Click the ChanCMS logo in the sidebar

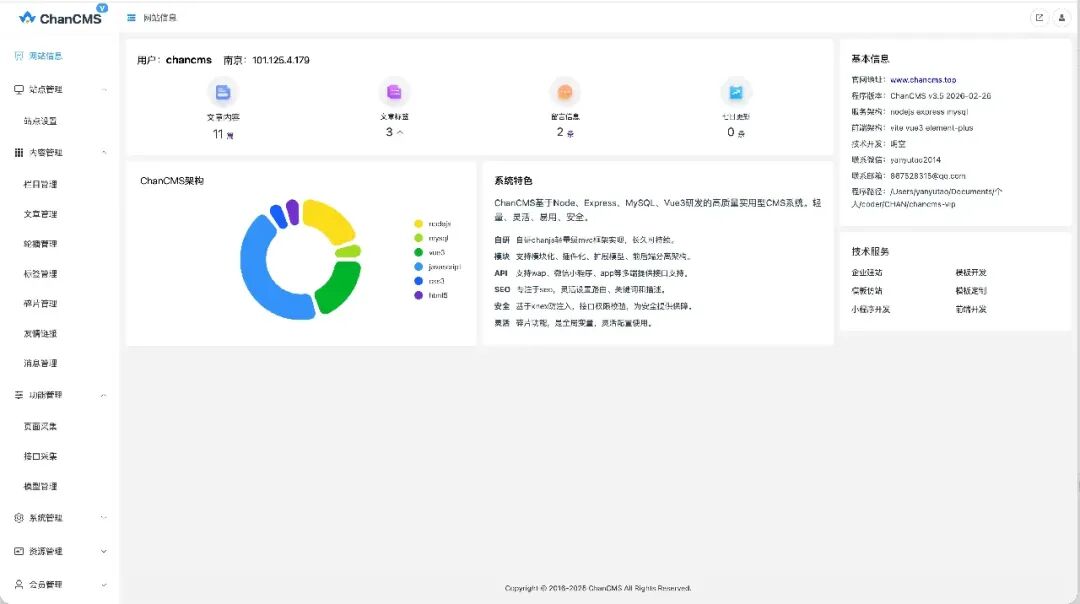(60, 17)
